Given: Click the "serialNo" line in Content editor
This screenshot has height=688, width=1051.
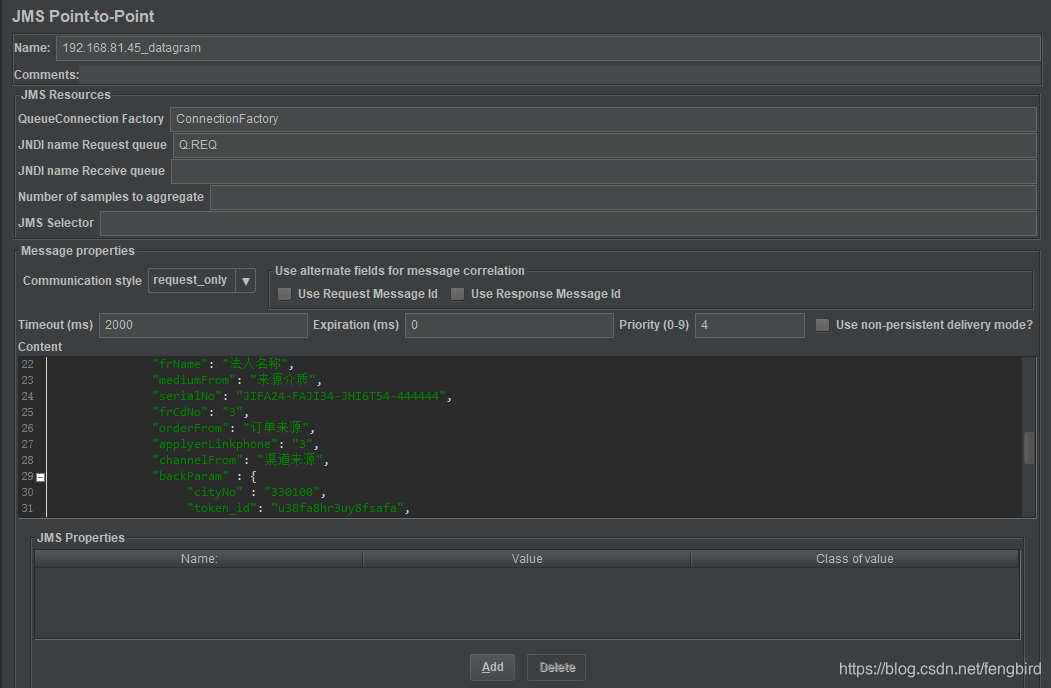Looking at the screenshot, I should tap(302, 396).
